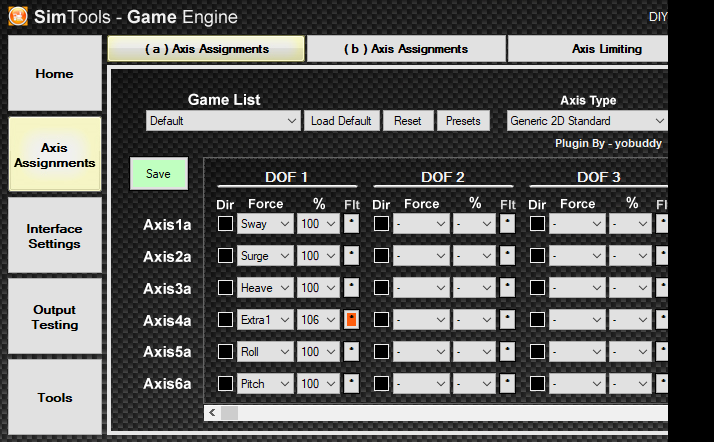The width and height of the screenshot is (714, 442).
Task: Click the Flt filter button for Axis4a DOF 2
Action: (507, 320)
